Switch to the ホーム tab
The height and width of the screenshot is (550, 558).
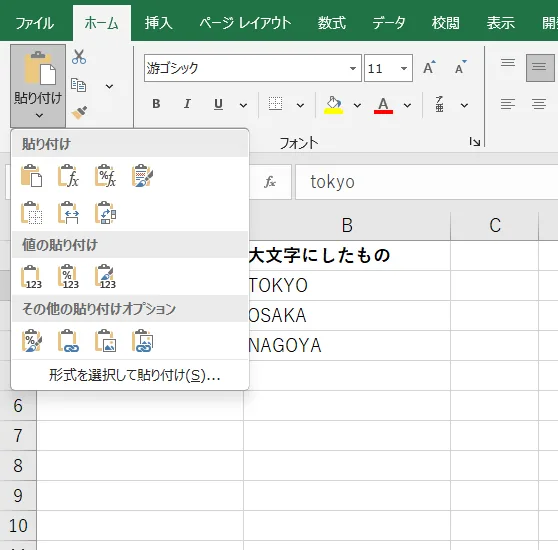(x=102, y=23)
